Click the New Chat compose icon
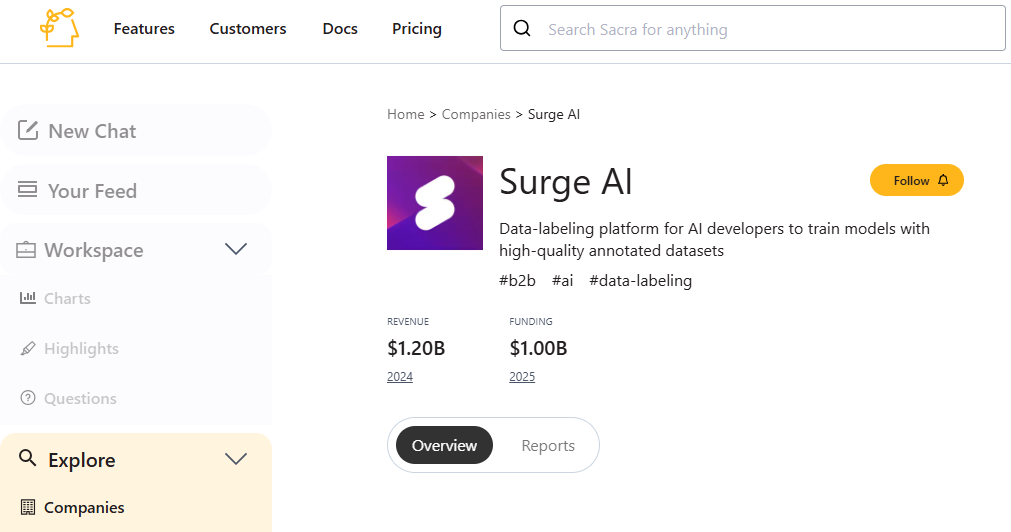1011x532 pixels. click(x=28, y=130)
